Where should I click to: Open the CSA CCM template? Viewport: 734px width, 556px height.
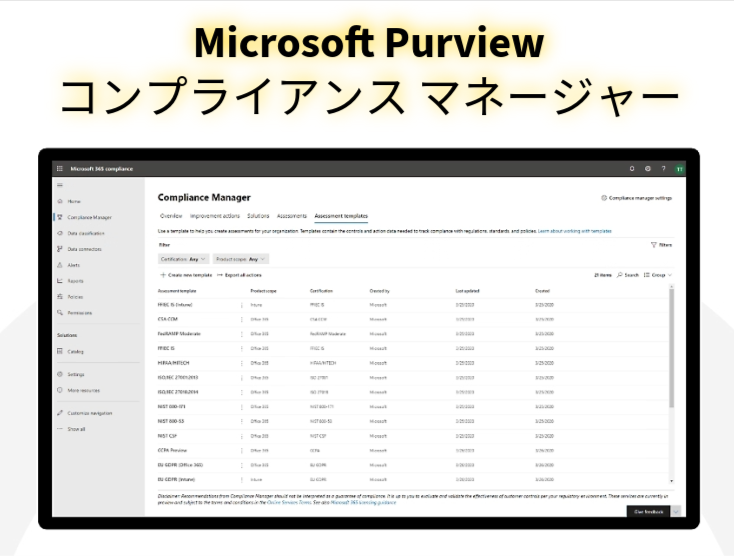coord(168,320)
